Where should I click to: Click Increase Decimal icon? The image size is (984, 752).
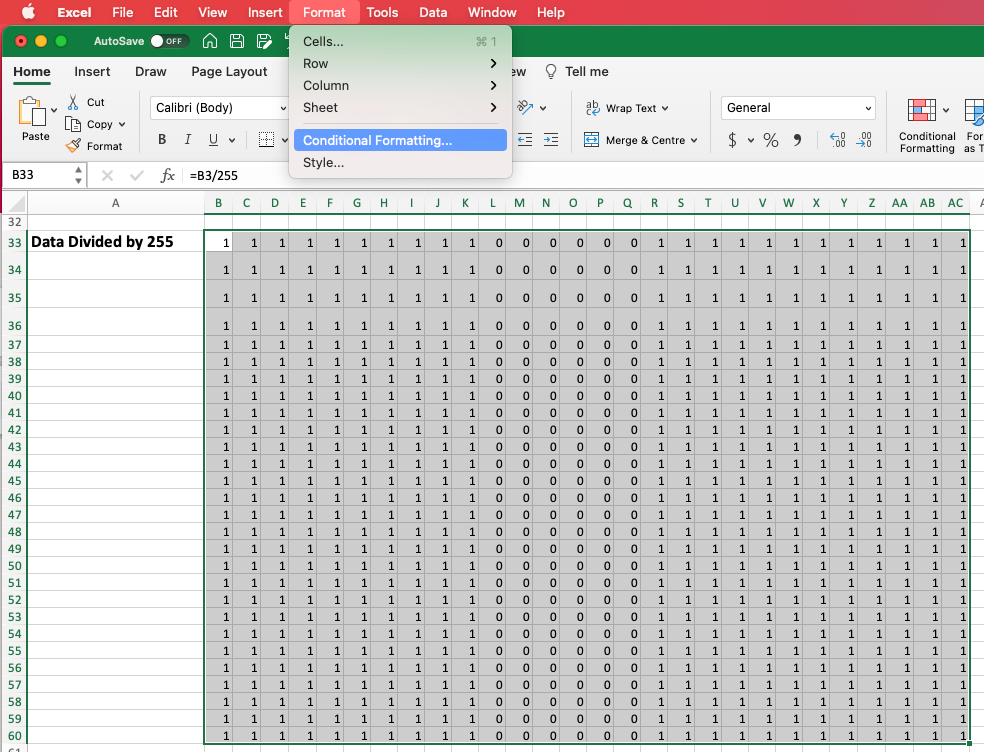pyautogui.click(x=837, y=139)
